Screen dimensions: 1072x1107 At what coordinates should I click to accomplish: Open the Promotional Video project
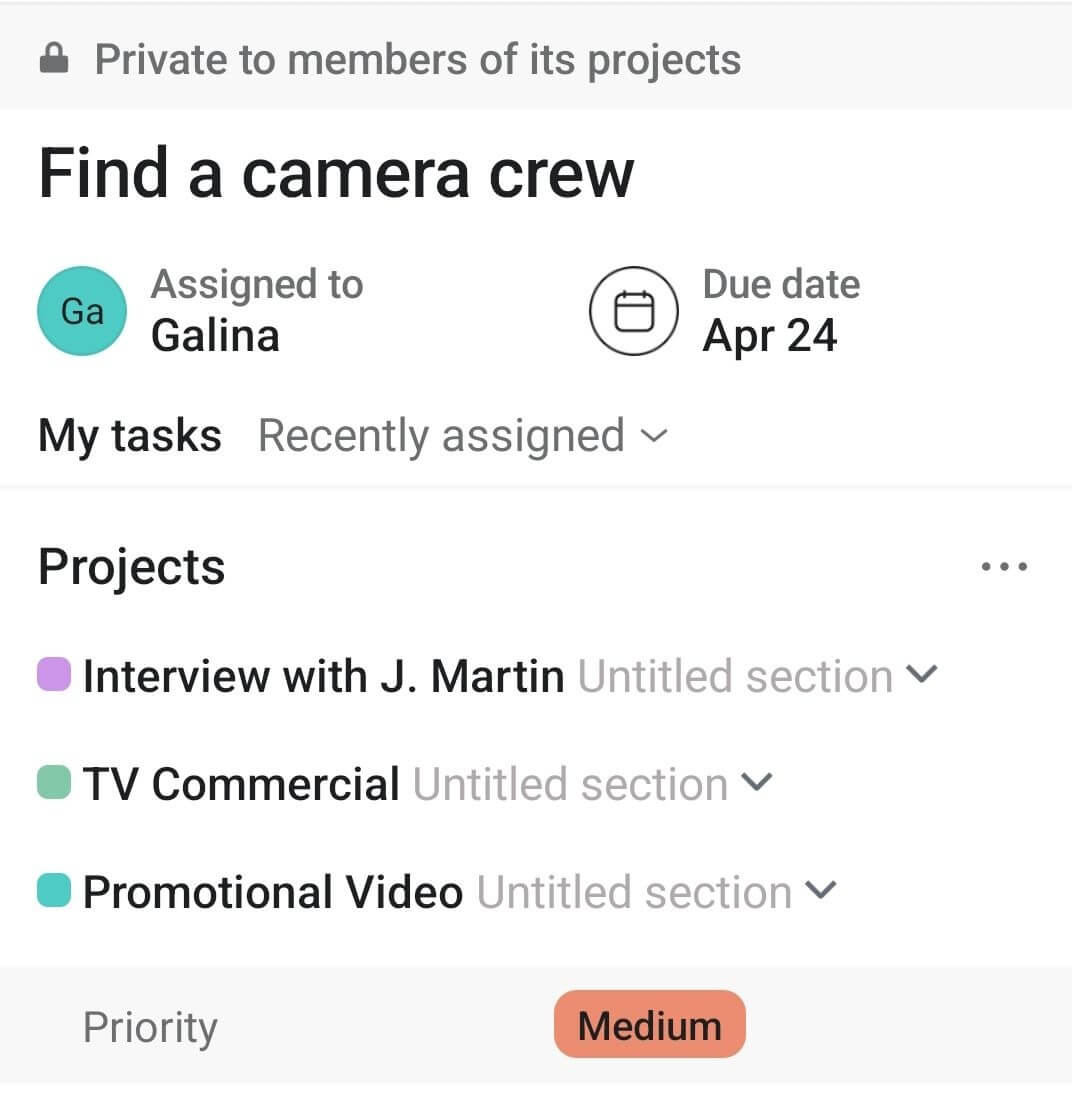272,892
